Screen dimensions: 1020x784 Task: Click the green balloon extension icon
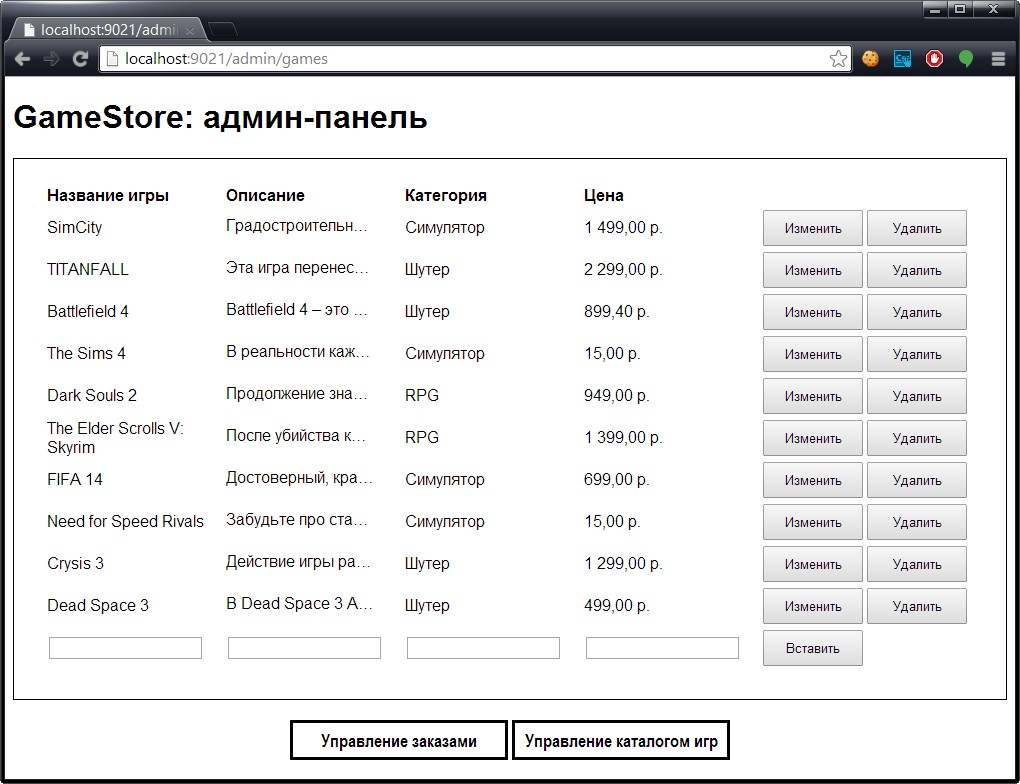[x=966, y=59]
